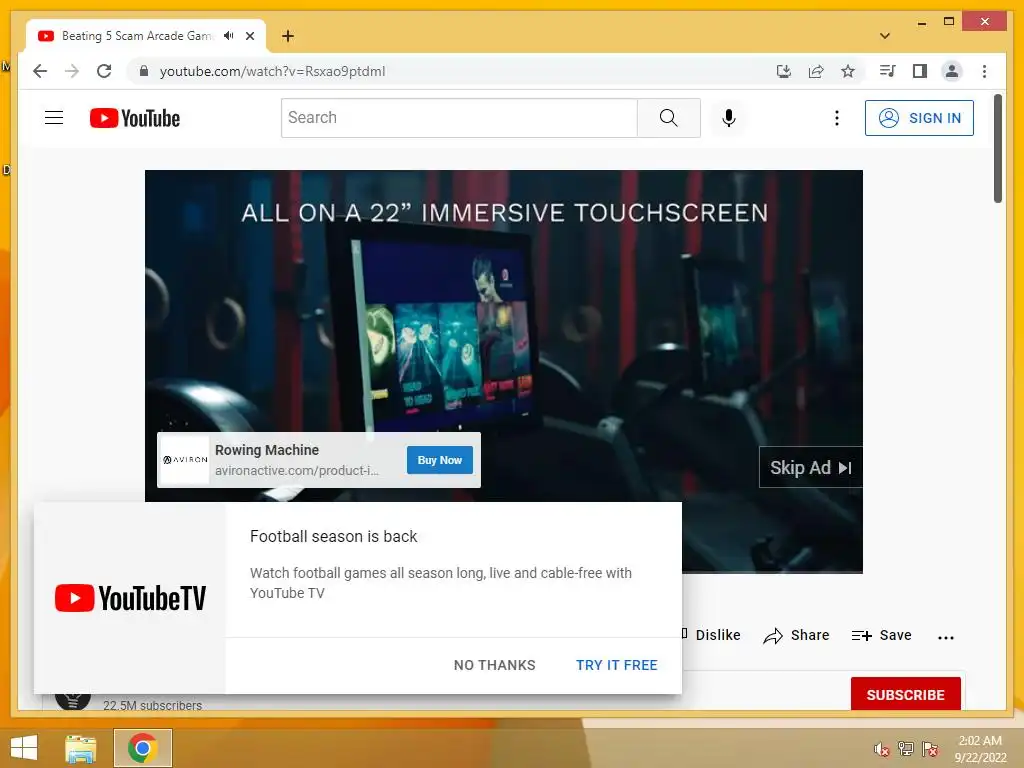Click TRY IT FREE for YouTube TV
1024x768 pixels.
point(616,665)
